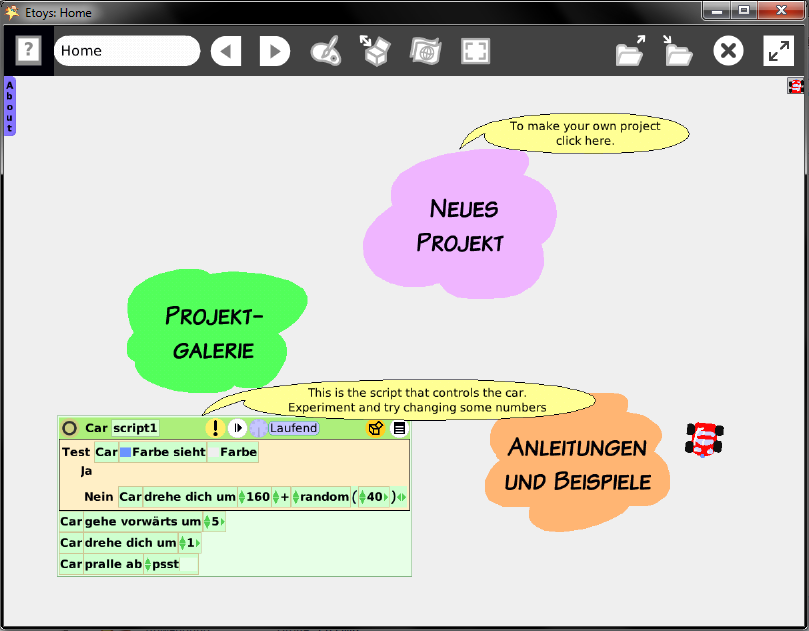Click the Home project name field

coord(127,51)
